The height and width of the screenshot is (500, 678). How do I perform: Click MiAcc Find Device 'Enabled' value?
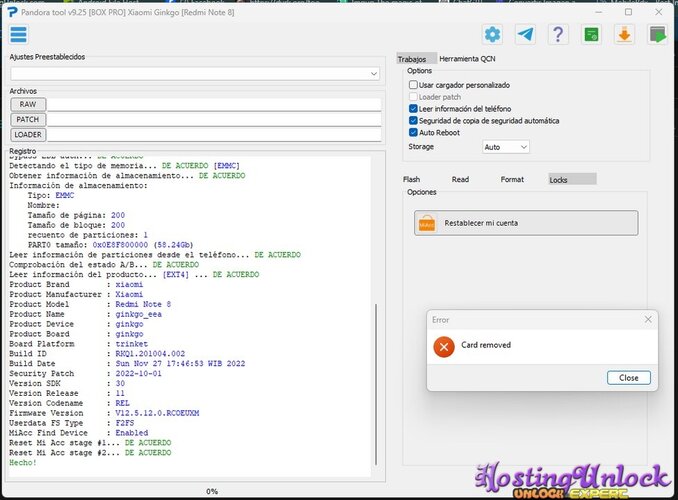point(132,433)
